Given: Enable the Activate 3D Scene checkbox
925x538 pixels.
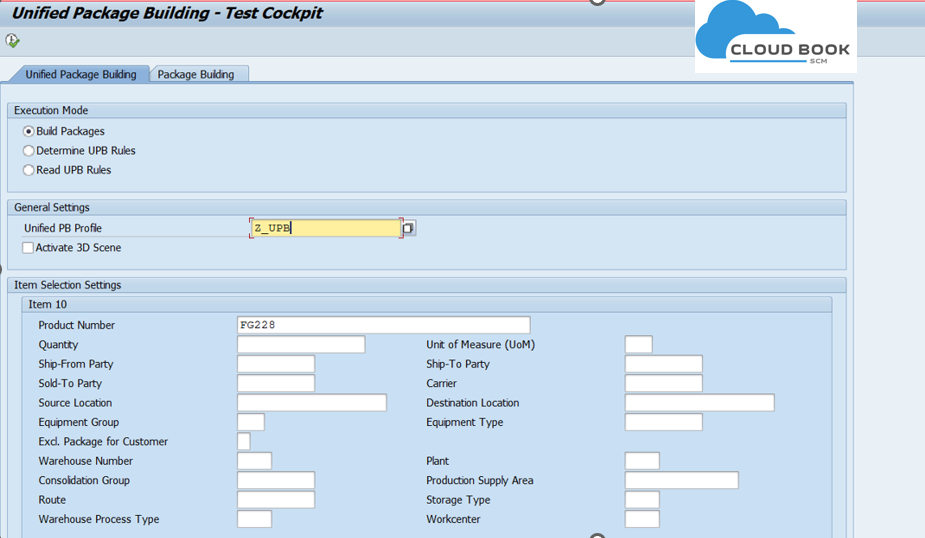Looking at the screenshot, I should coord(28,248).
